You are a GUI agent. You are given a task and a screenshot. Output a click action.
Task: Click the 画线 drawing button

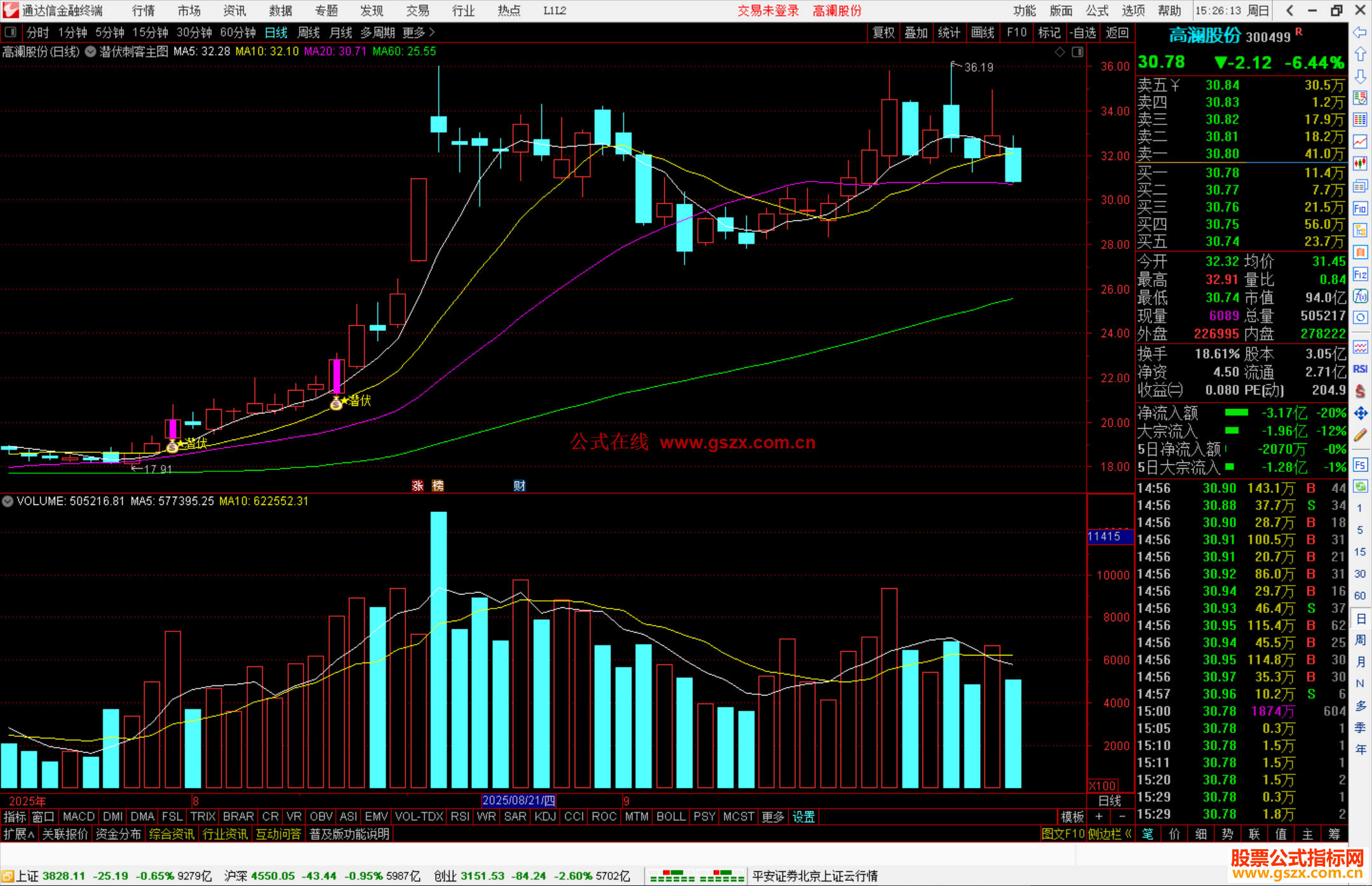983,32
